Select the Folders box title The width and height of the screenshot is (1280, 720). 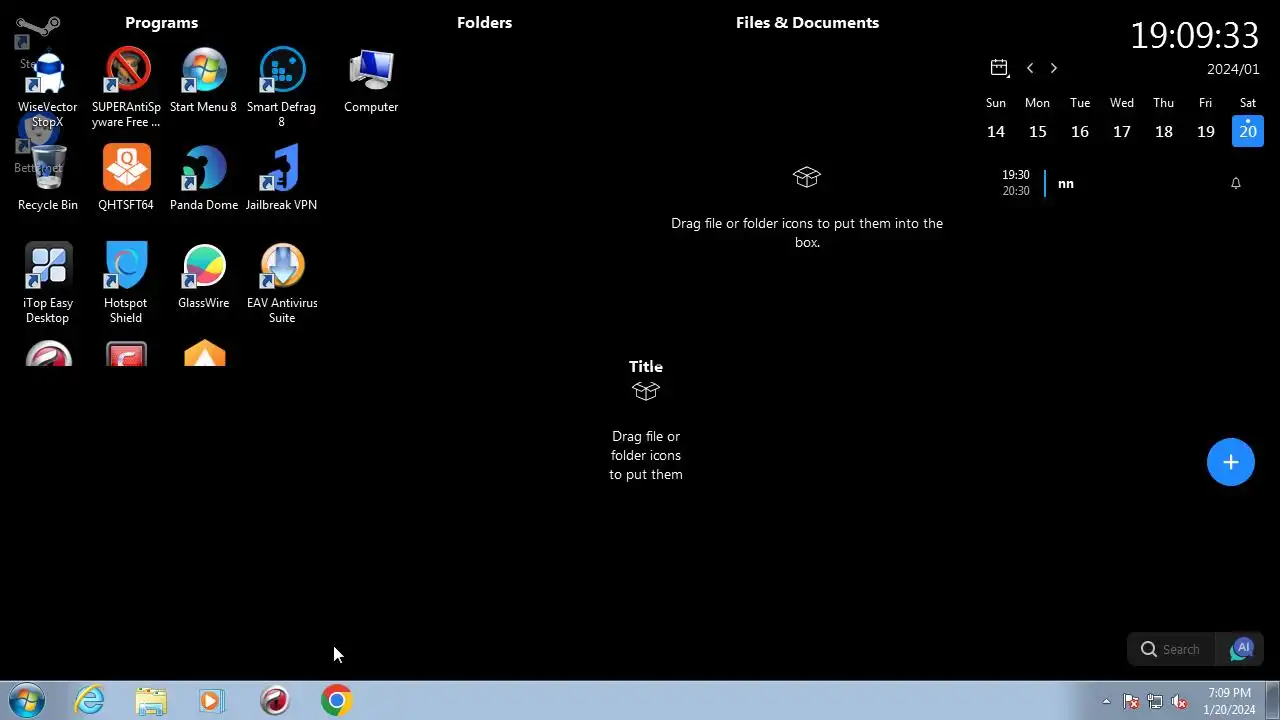pos(485,22)
